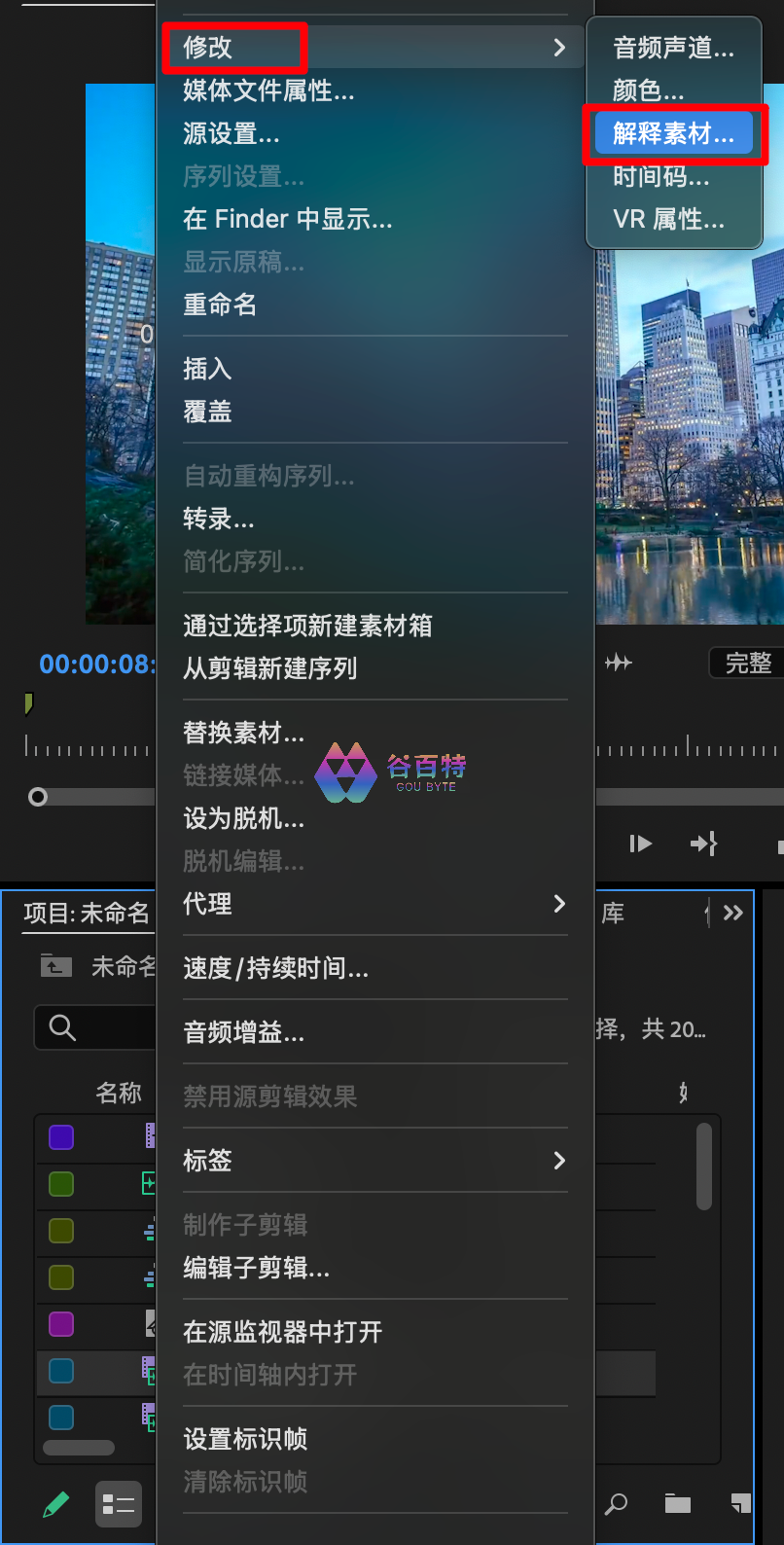Expand the 修改 submenu arrow
This screenshot has height=1545, width=784.
(x=559, y=47)
